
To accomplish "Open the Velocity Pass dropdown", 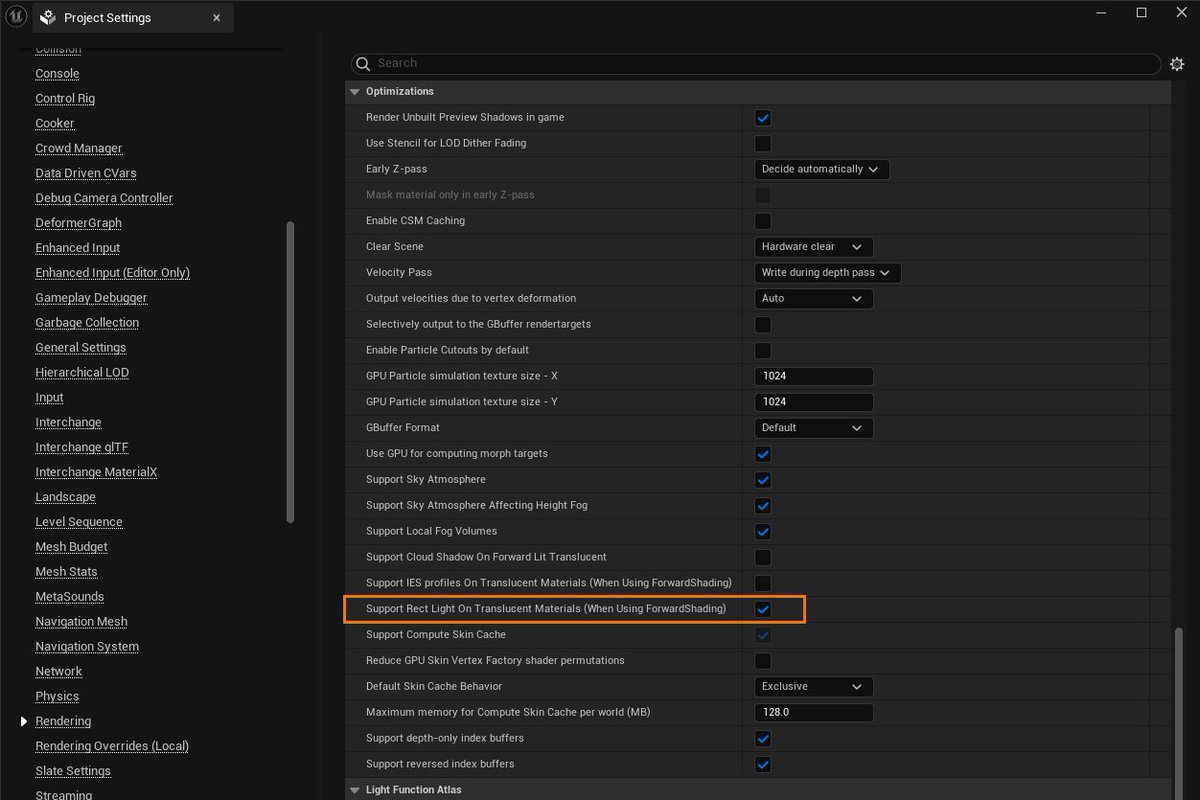I will pos(827,272).
